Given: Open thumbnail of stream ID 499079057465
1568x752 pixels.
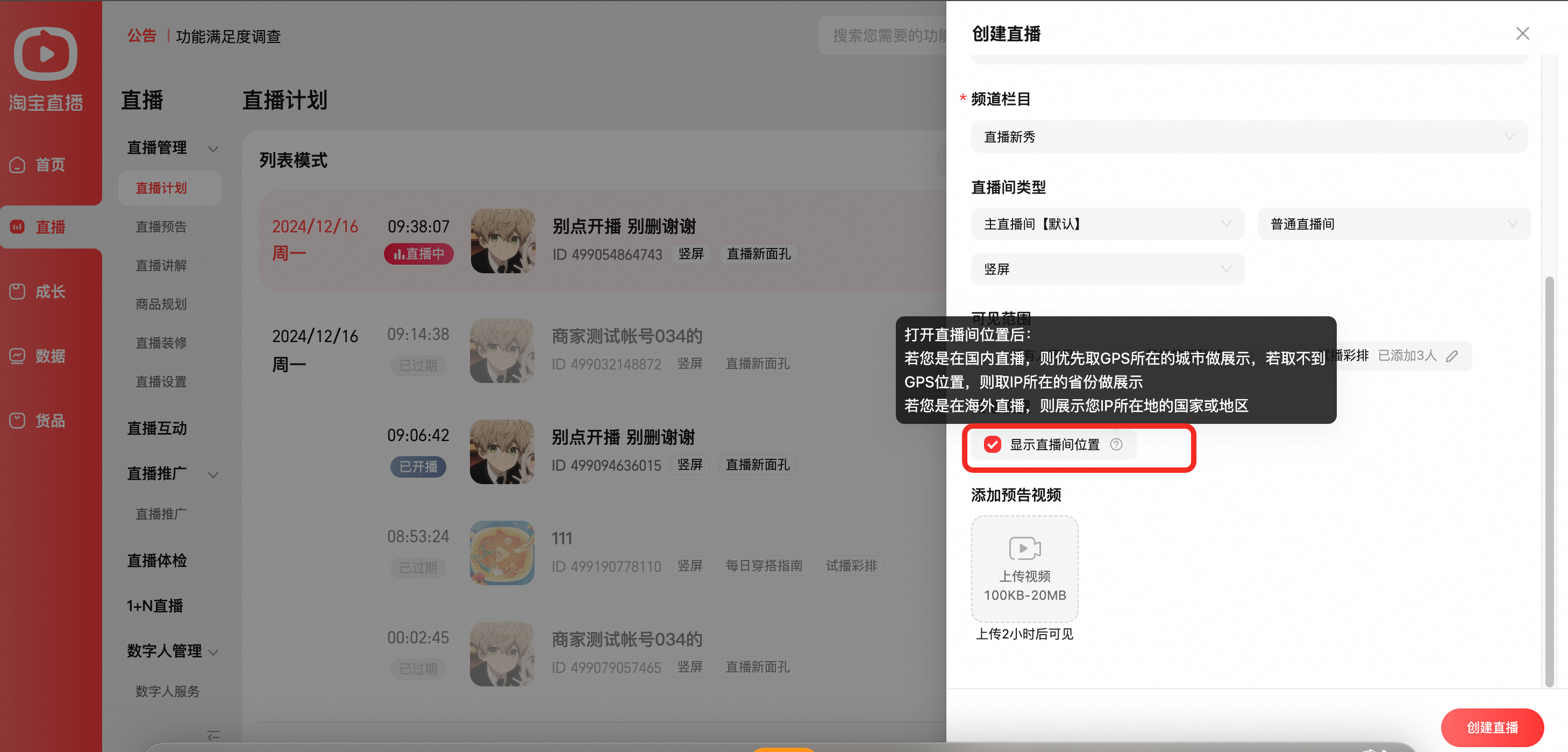Looking at the screenshot, I should 502,654.
